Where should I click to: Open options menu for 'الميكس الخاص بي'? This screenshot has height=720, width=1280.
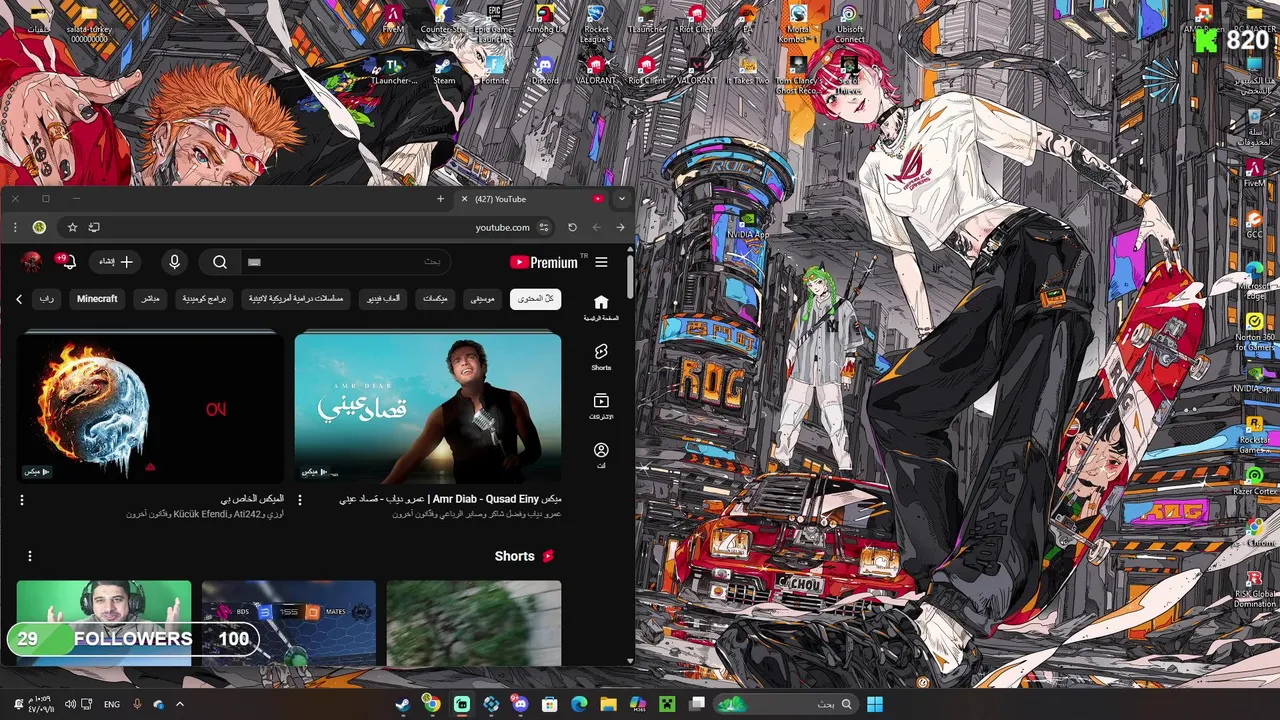[x=22, y=500]
